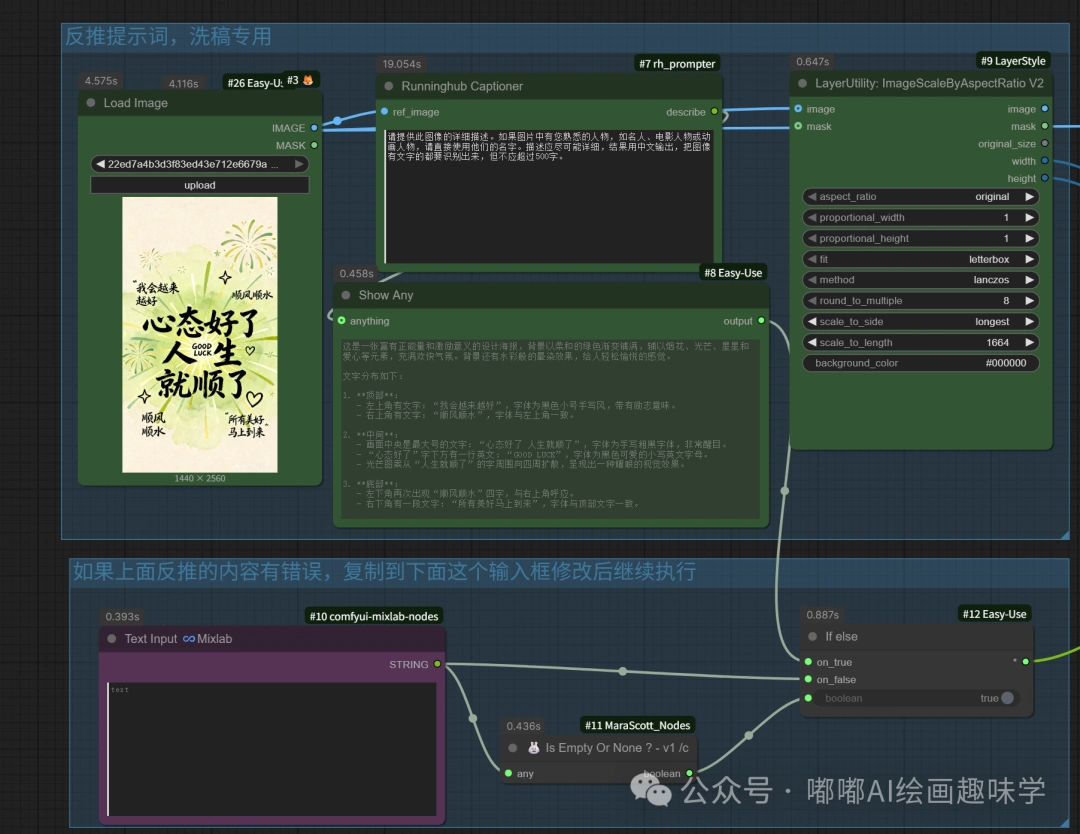Toggle the boolean switch in If else node
Screen dimensions: 1080x834
coord(1006,698)
